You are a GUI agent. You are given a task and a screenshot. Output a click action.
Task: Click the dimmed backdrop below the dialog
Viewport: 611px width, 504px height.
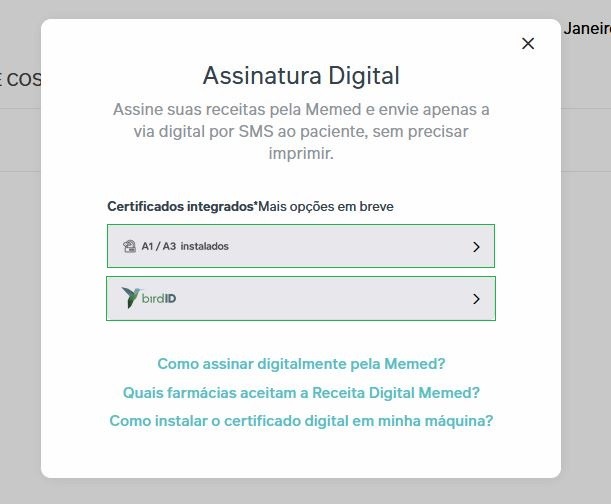point(301,491)
